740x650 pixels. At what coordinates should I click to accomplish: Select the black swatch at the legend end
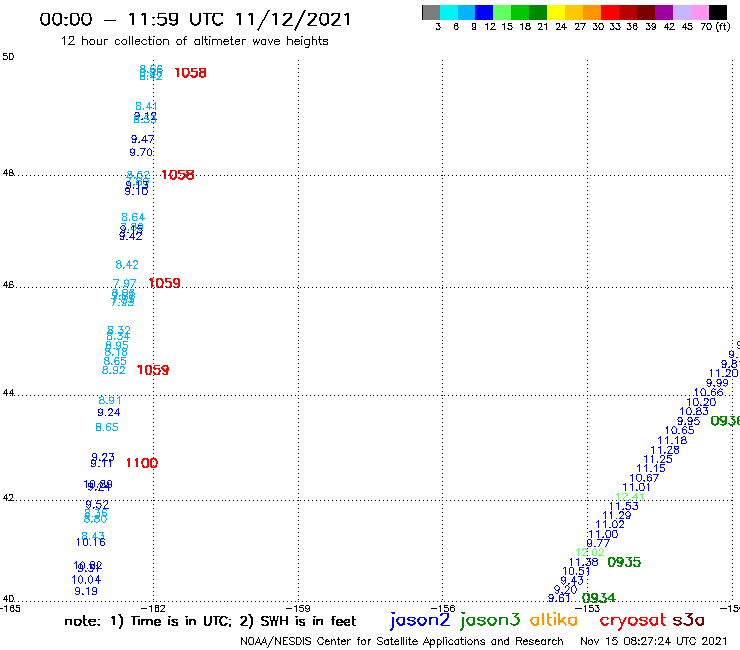[718, 12]
